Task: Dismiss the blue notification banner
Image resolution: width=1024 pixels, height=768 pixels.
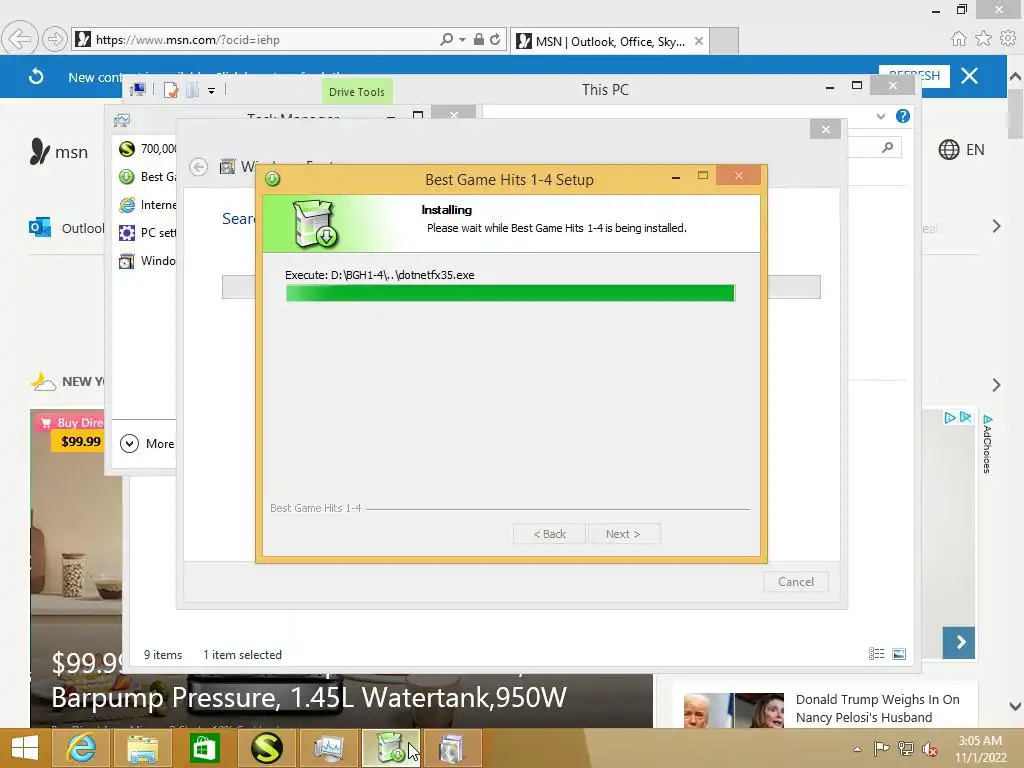Action: [x=969, y=76]
